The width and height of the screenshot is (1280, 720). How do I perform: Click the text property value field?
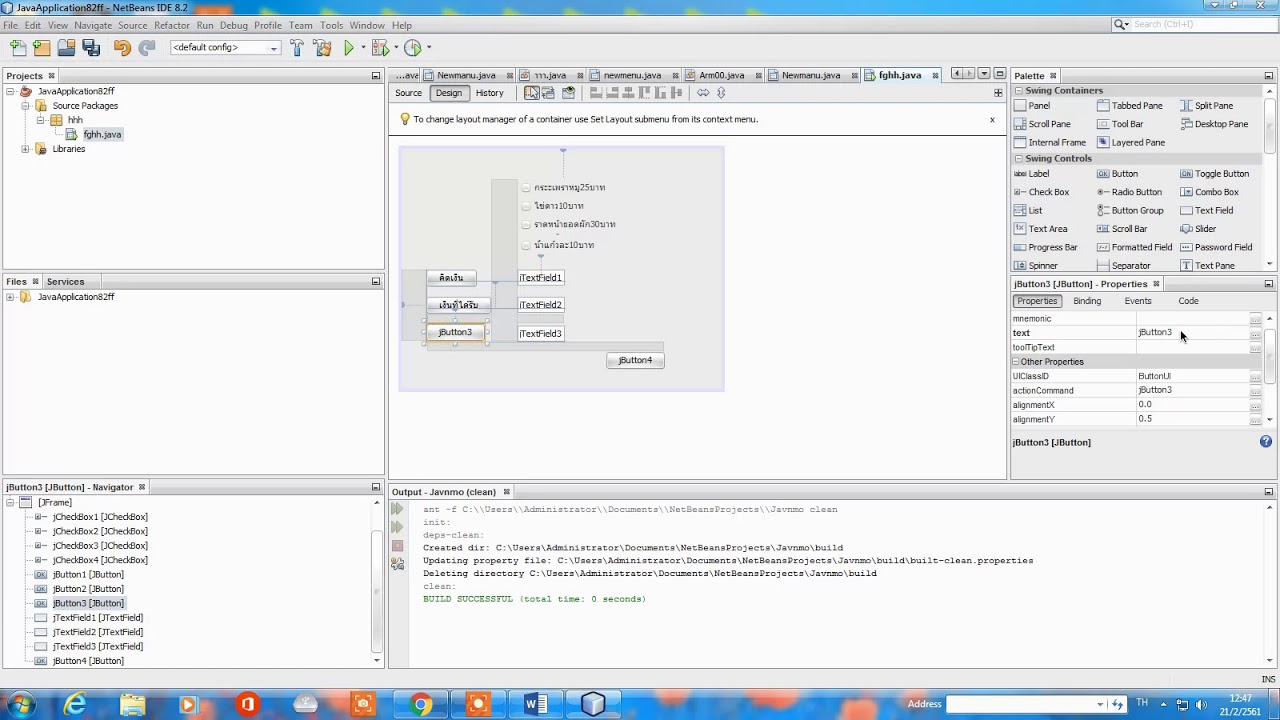click(1192, 333)
